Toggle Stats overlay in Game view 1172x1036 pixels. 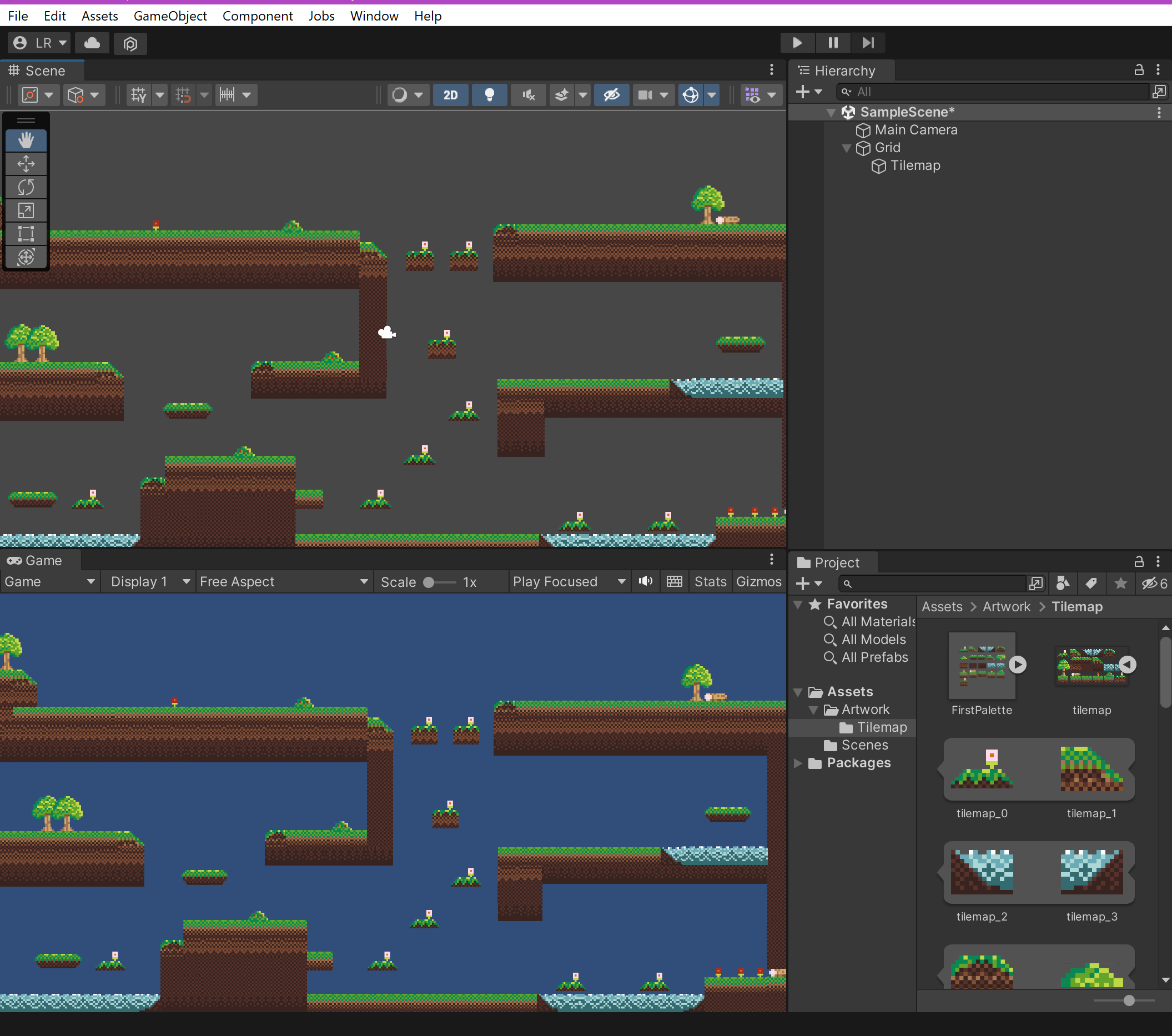pyautogui.click(x=710, y=581)
